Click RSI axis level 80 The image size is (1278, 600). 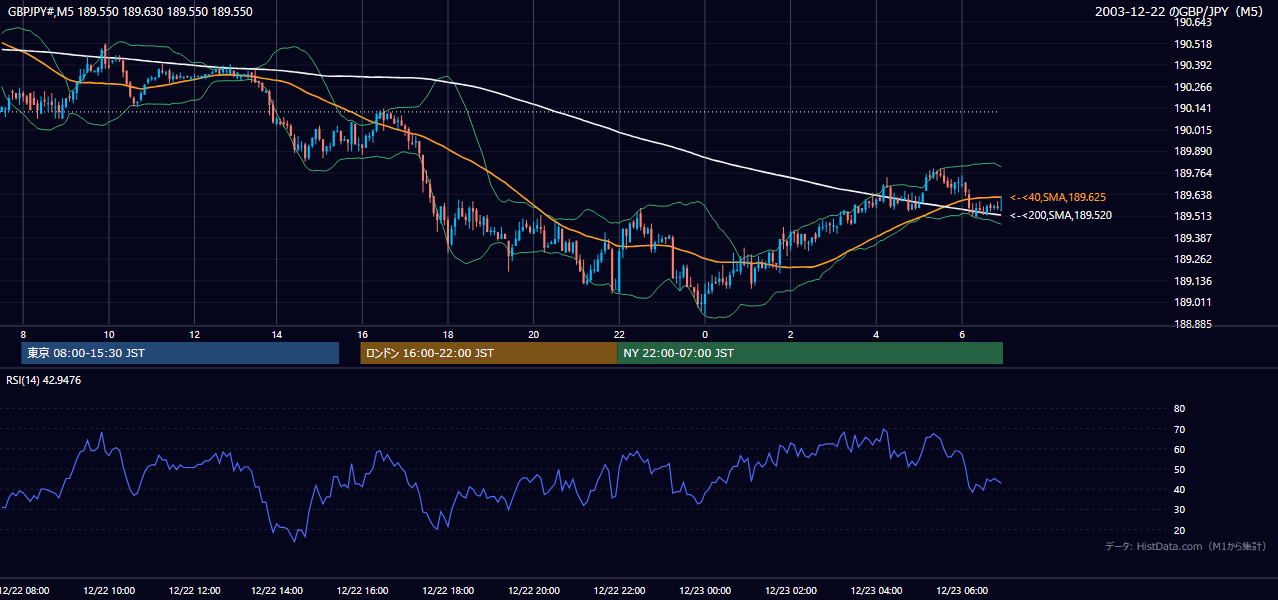coord(1179,409)
